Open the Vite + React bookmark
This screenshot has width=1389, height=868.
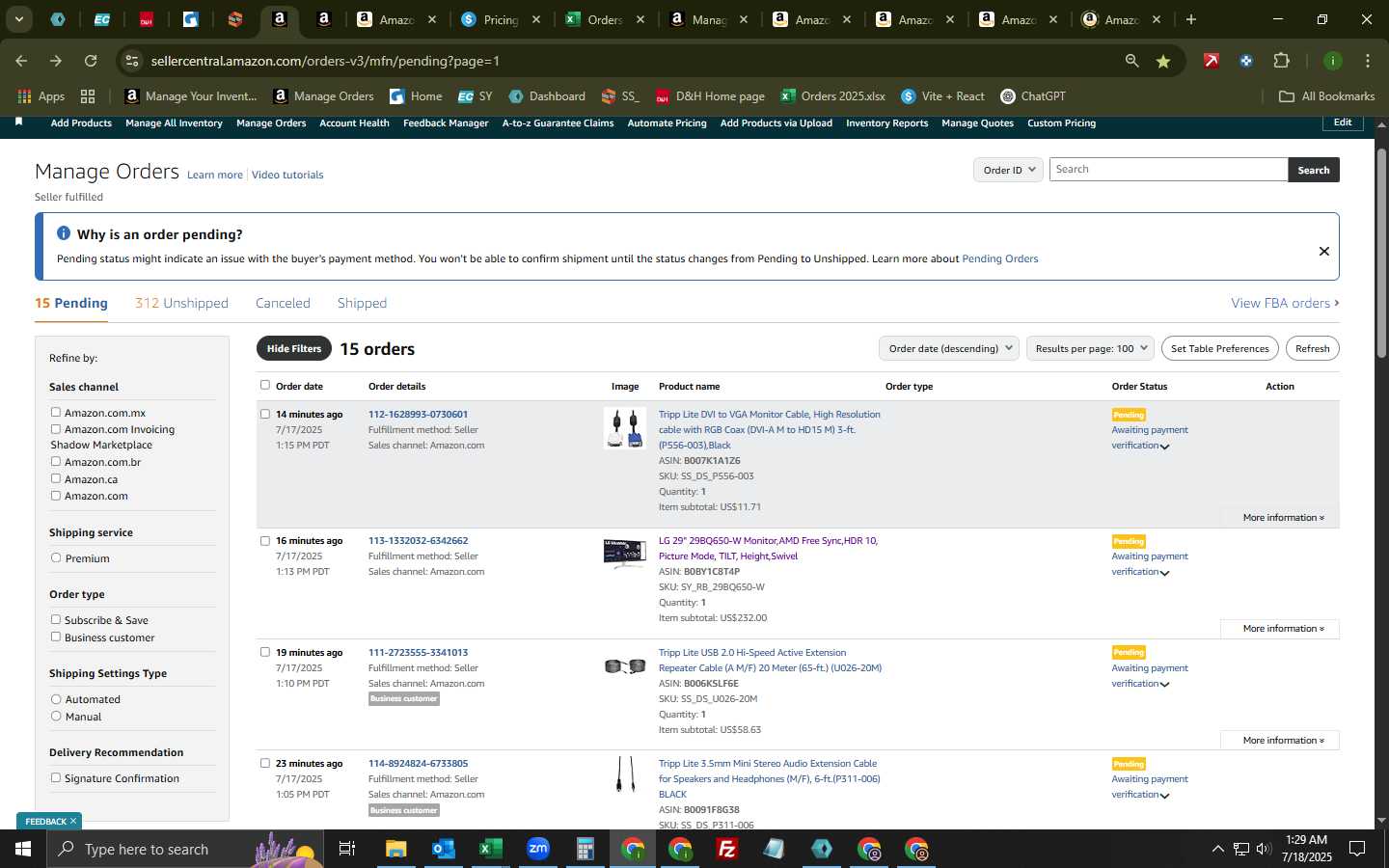pos(942,96)
